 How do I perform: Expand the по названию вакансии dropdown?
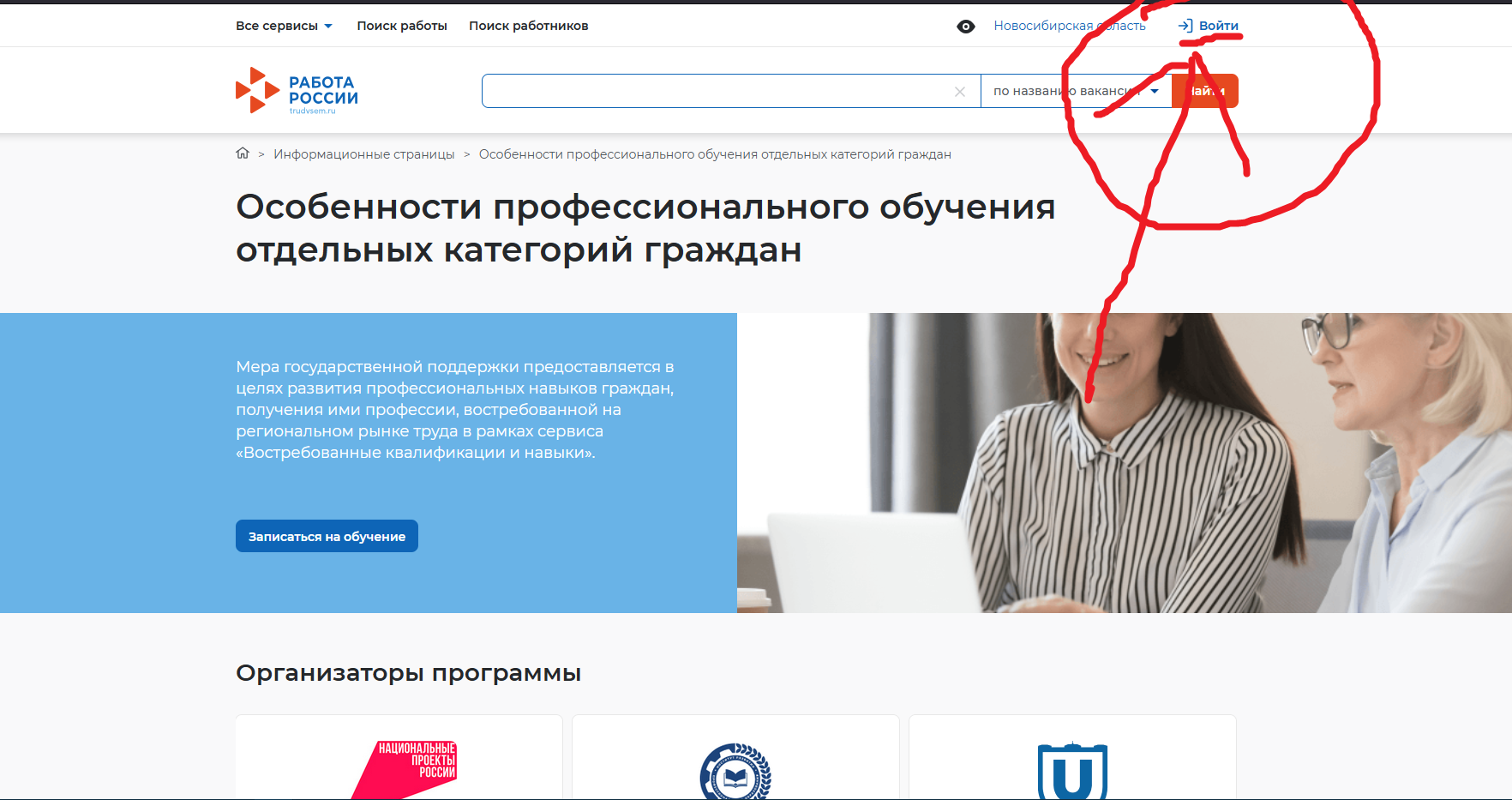(1075, 91)
